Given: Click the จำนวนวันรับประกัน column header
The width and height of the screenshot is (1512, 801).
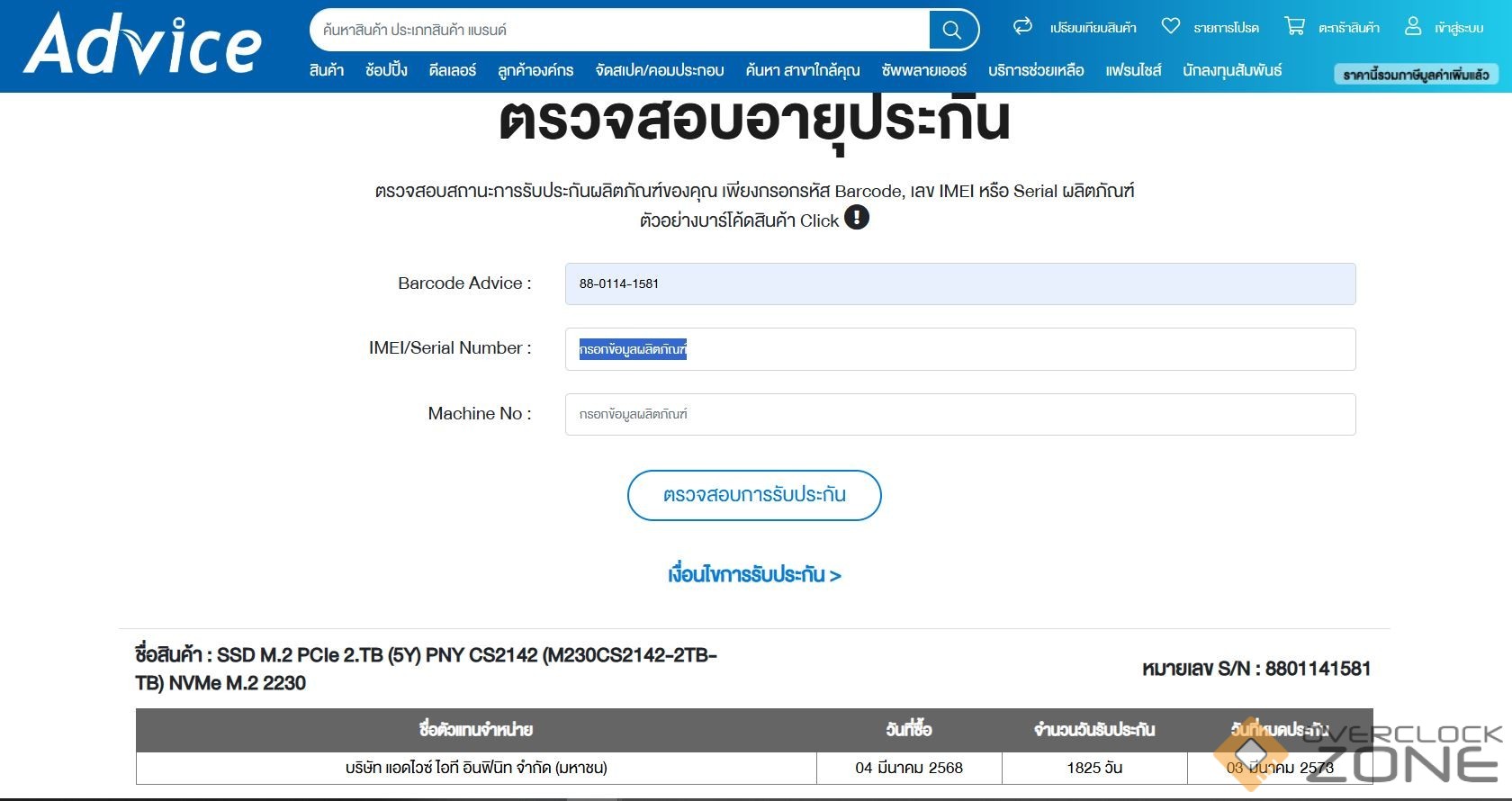Looking at the screenshot, I should pos(1094,730).
